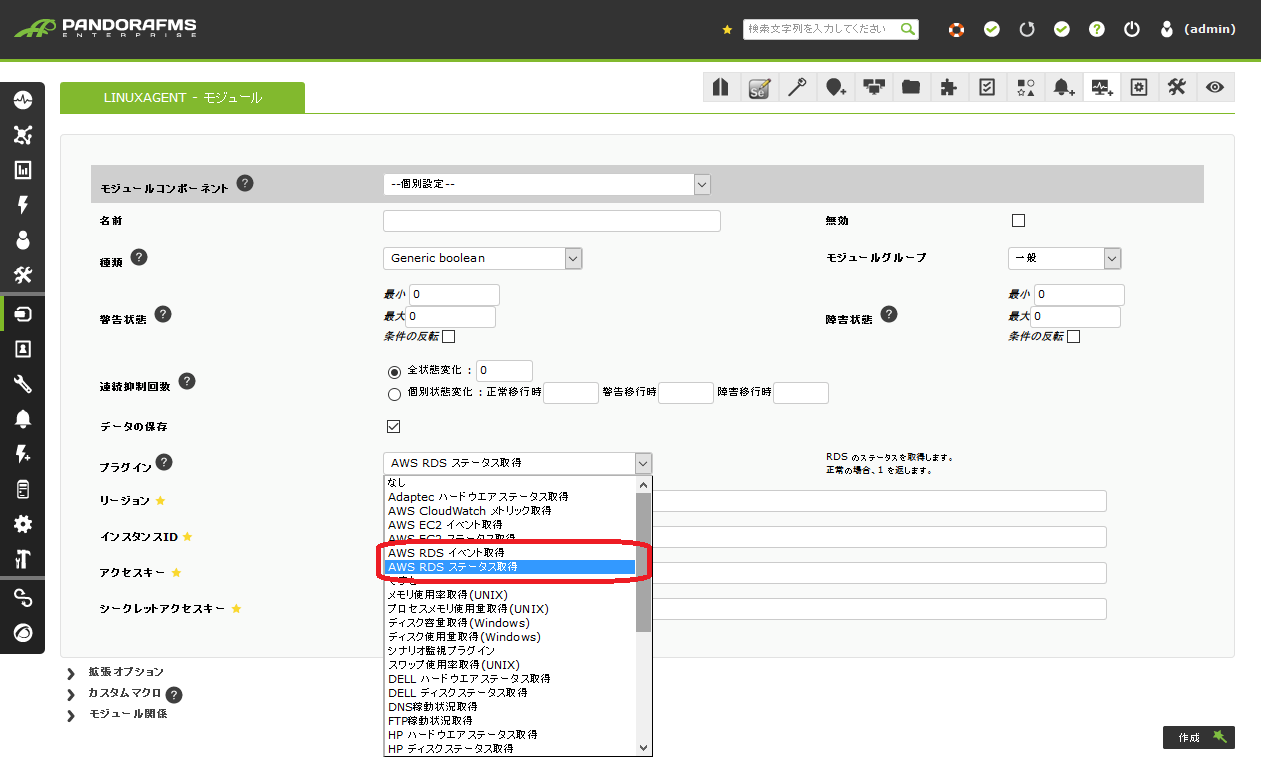
Task: Open the resources sidebar icon with plug
Action: tap(22, 314)
